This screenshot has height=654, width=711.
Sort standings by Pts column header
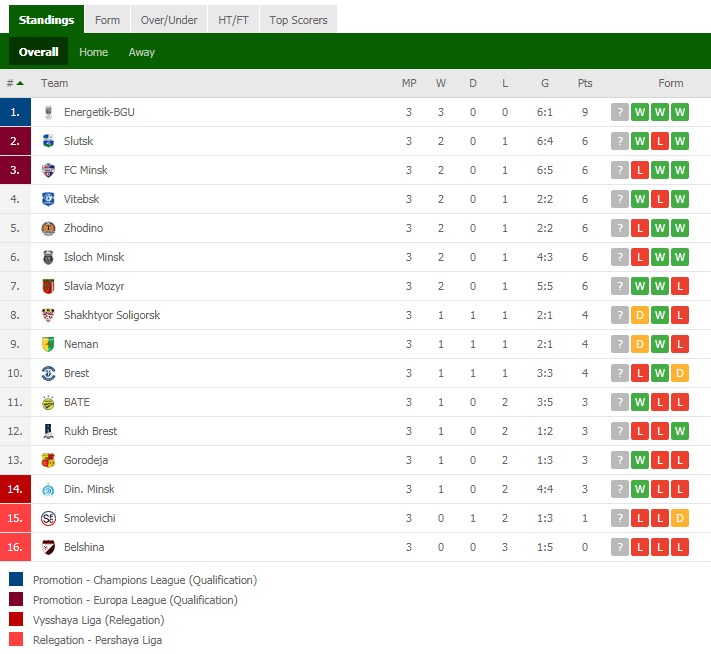click(x=585, y=83)
